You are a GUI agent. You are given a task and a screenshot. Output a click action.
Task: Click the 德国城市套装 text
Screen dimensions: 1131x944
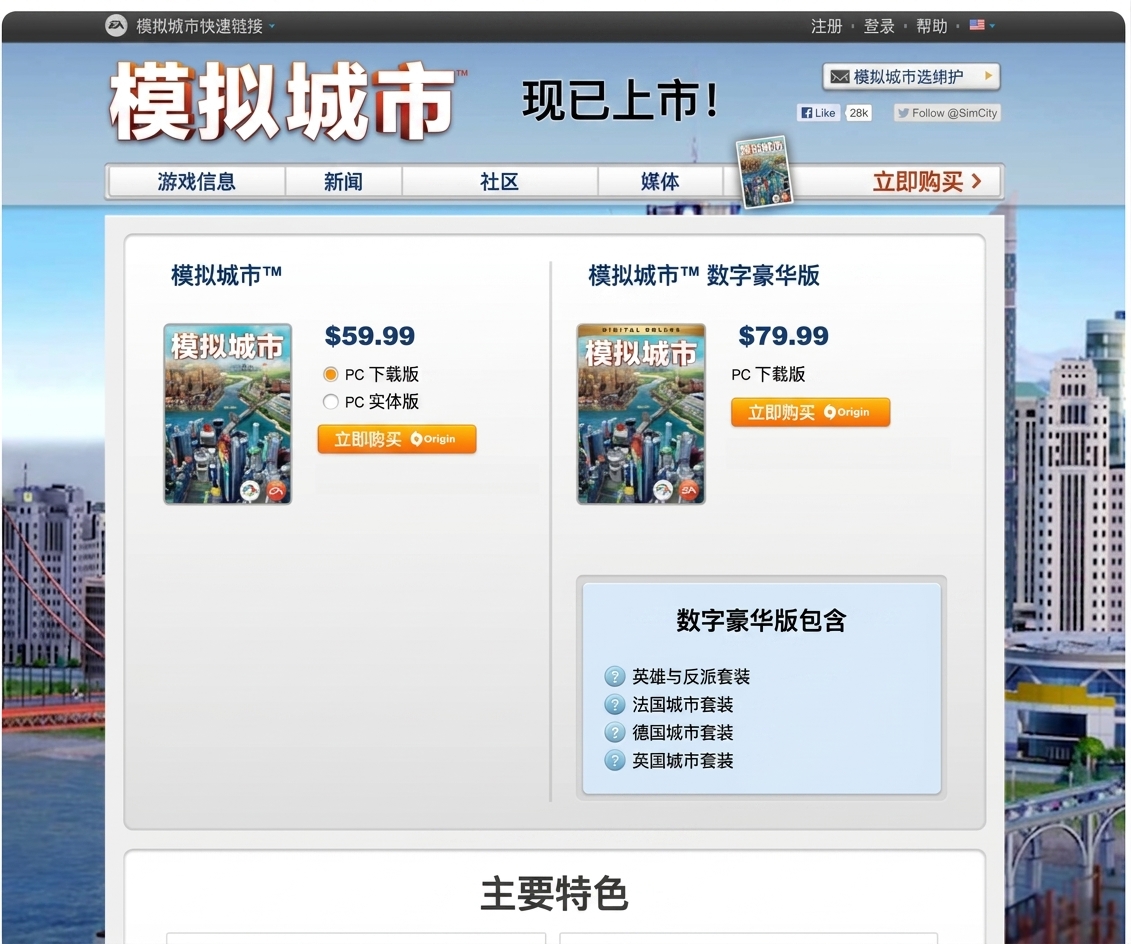(x=682, y=733)
